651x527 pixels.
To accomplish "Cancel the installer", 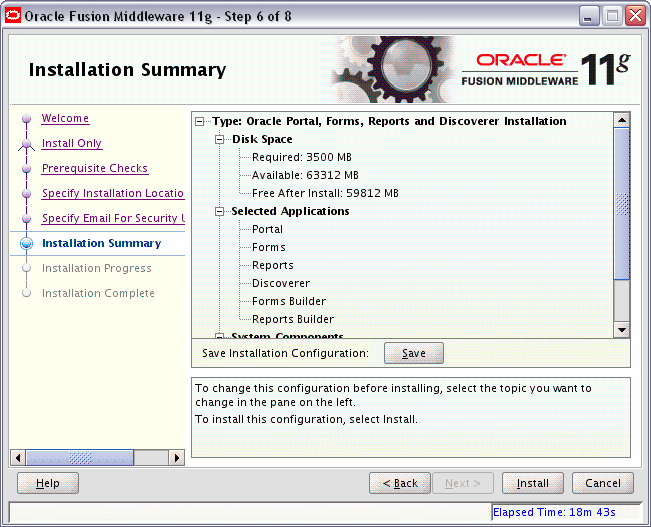I will click(x=602, y=483).
